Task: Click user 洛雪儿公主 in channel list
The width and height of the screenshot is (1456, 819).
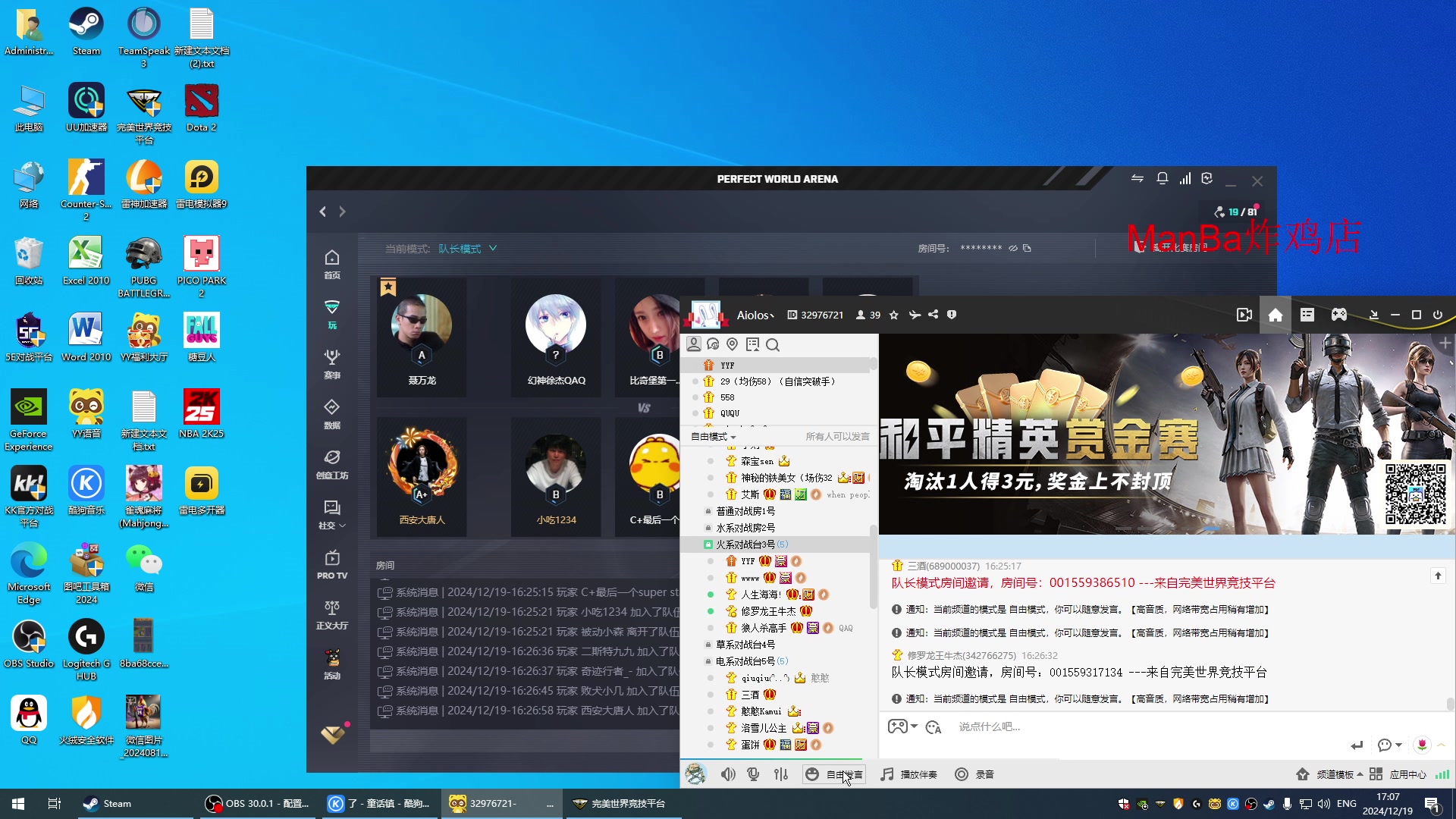Action: click(x=764, y=728)
